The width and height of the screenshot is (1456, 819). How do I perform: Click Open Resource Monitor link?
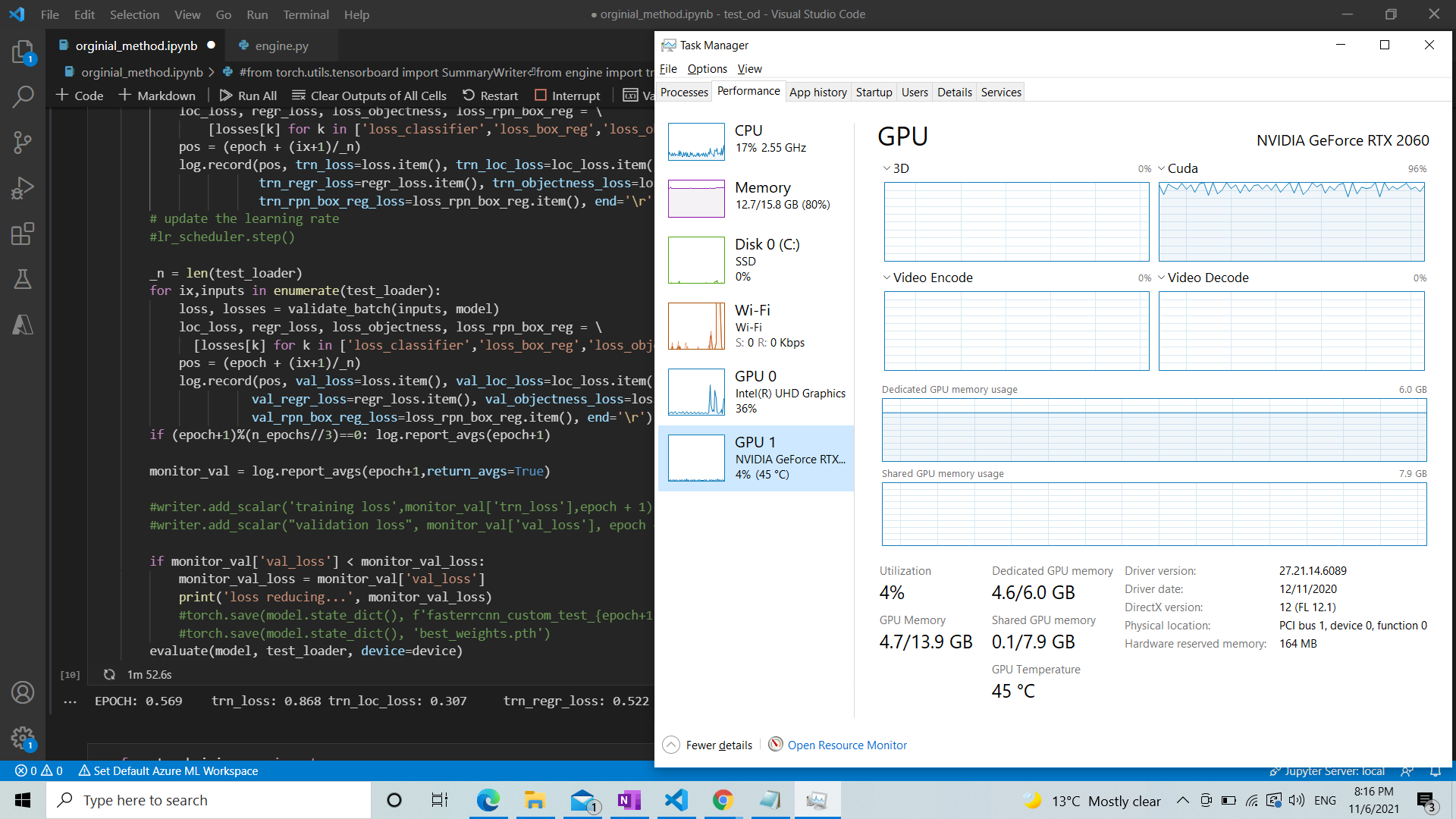click(x=846, y=745)
